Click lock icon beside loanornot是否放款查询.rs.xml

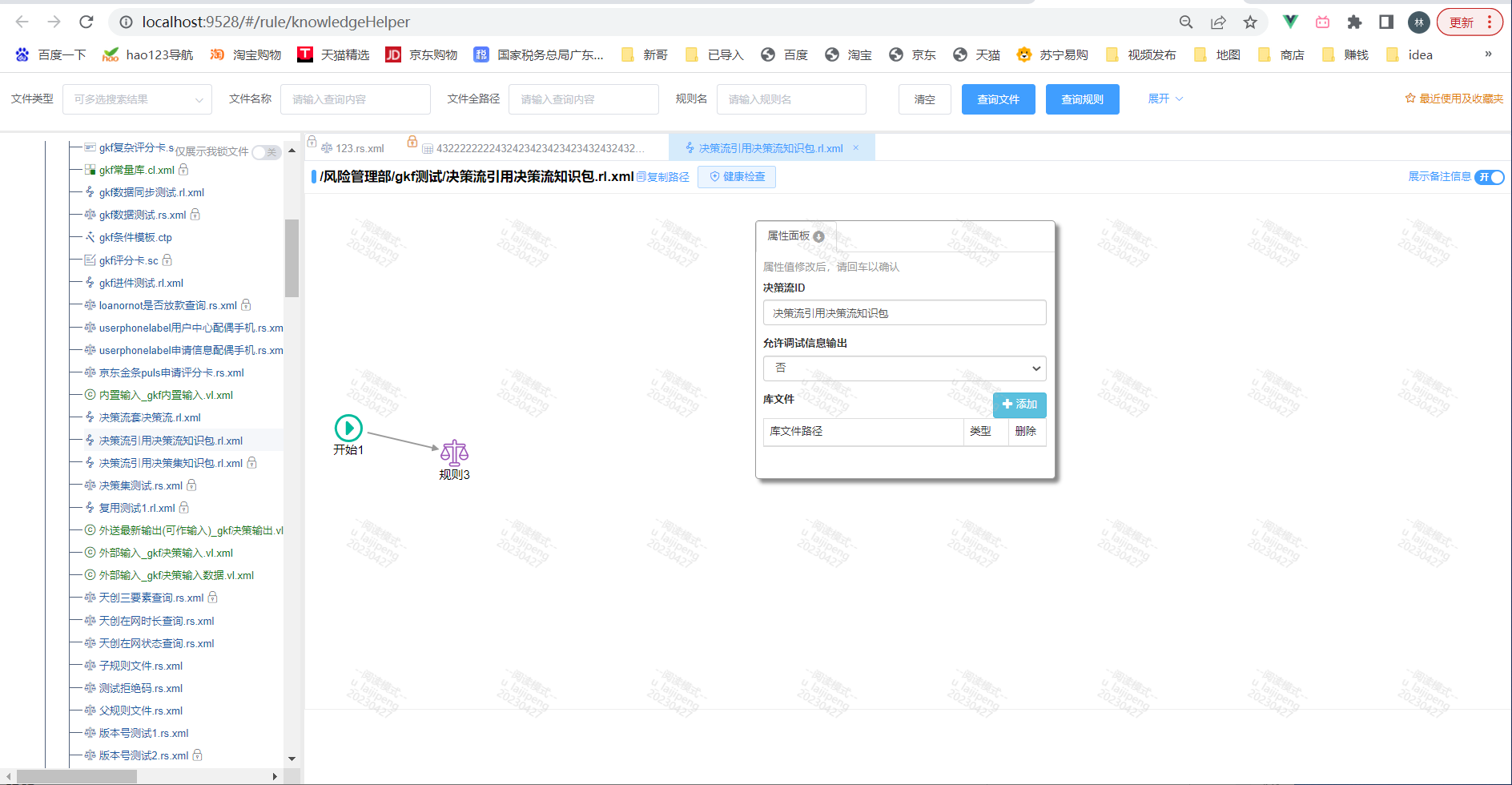click(x=246, y=305)
